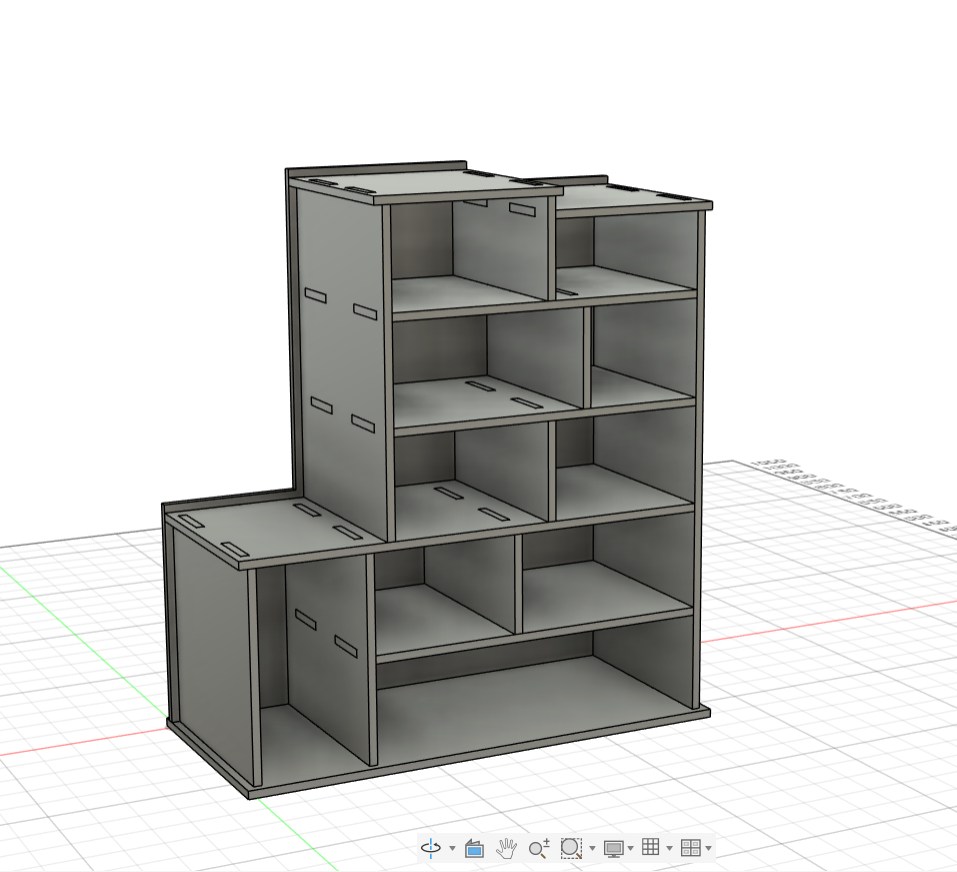Screen dimensions: 957x872
Task: Select the Fit zoom tool
Action: tap(570, 847)
